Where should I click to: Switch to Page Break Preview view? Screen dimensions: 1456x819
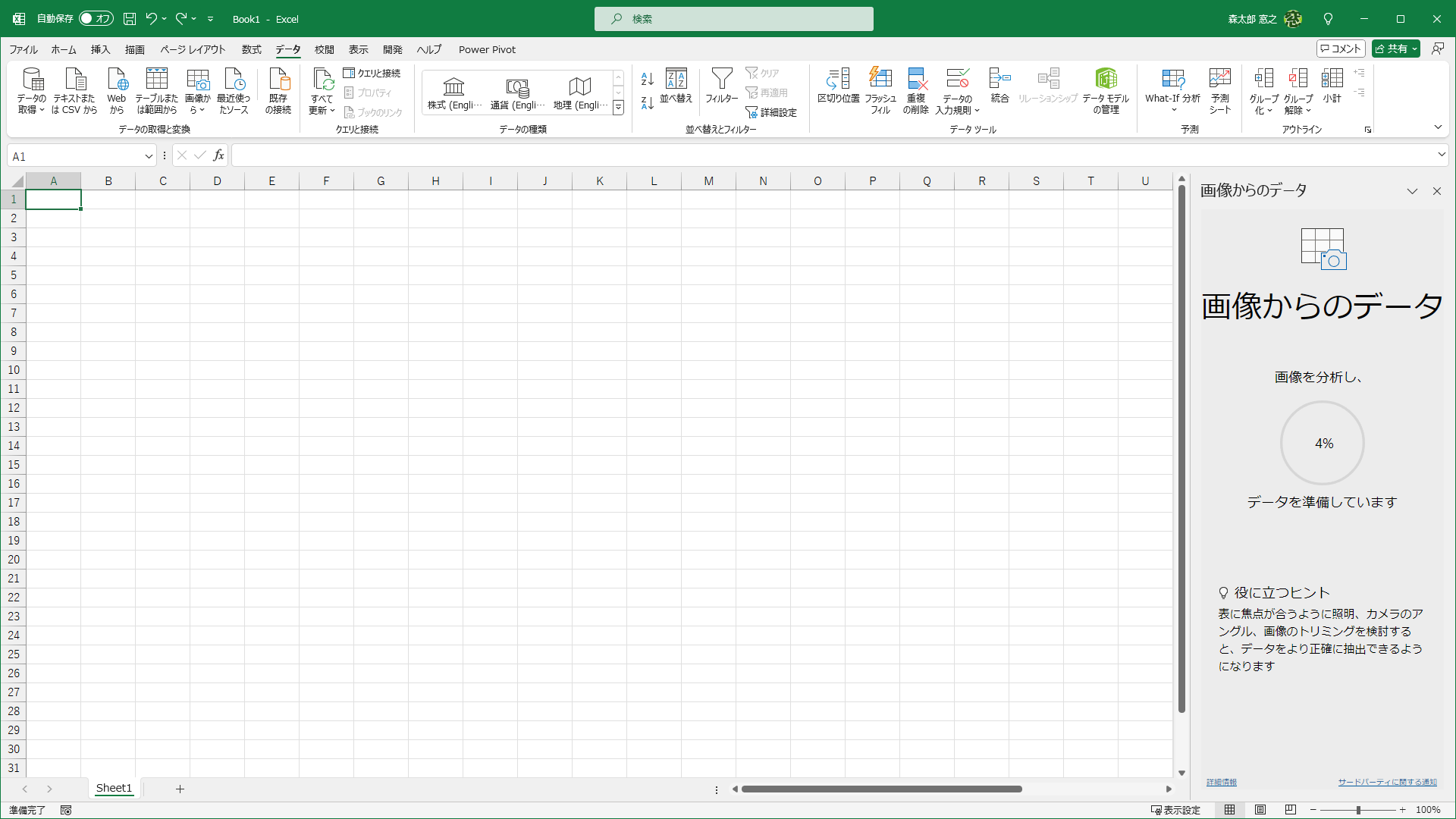click(x=1291, y=810)
